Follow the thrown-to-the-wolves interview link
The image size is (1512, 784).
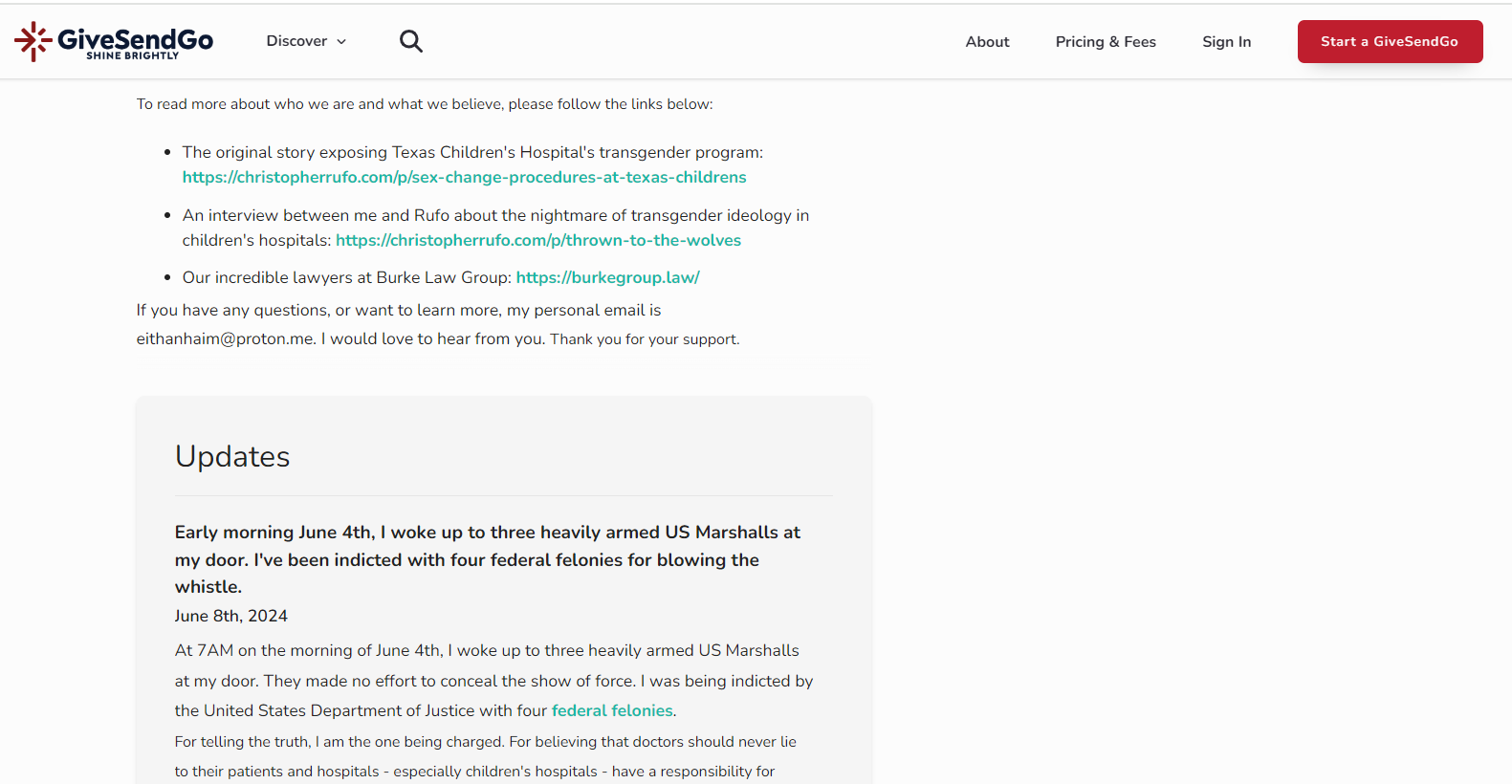(x=537, y=240)
